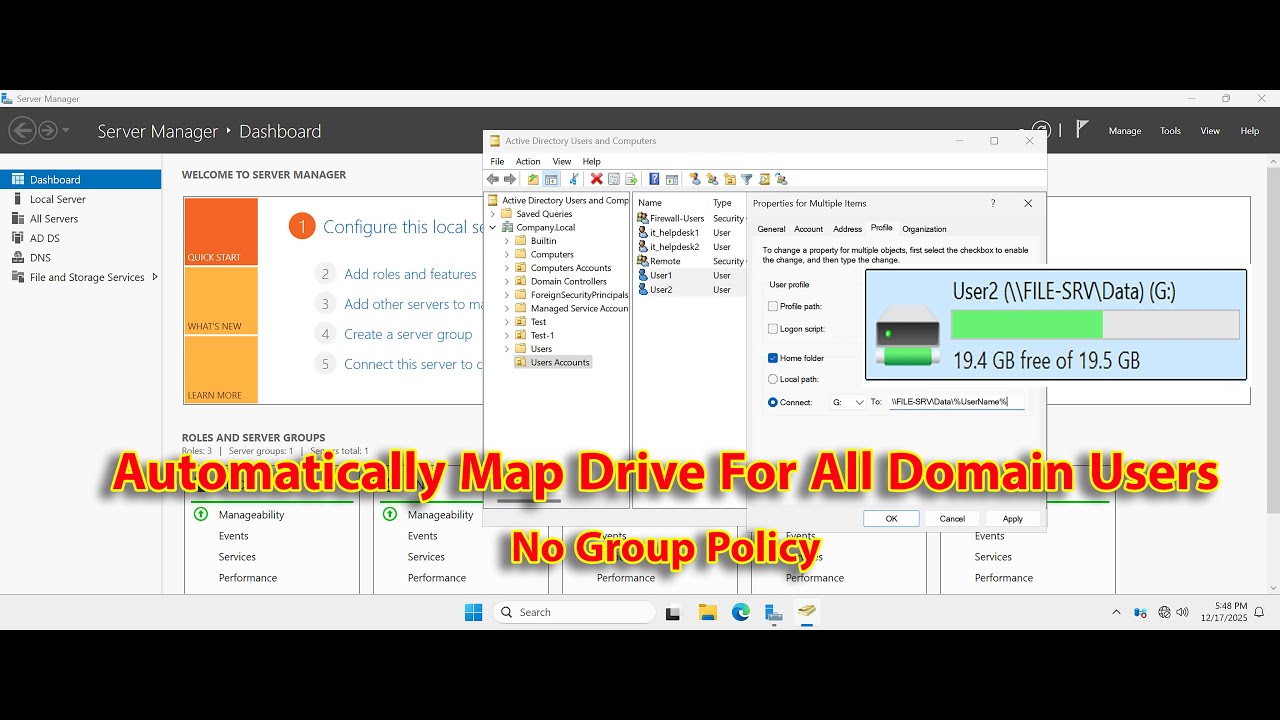
Task: Click the Up one level folder icon
Action: 533,179
